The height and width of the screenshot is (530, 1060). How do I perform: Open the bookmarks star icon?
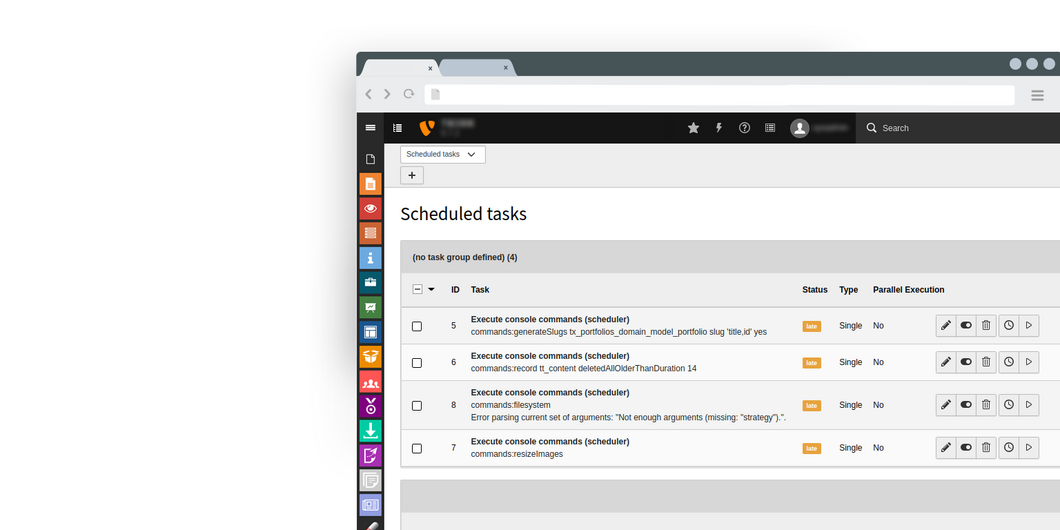(693, 128)
